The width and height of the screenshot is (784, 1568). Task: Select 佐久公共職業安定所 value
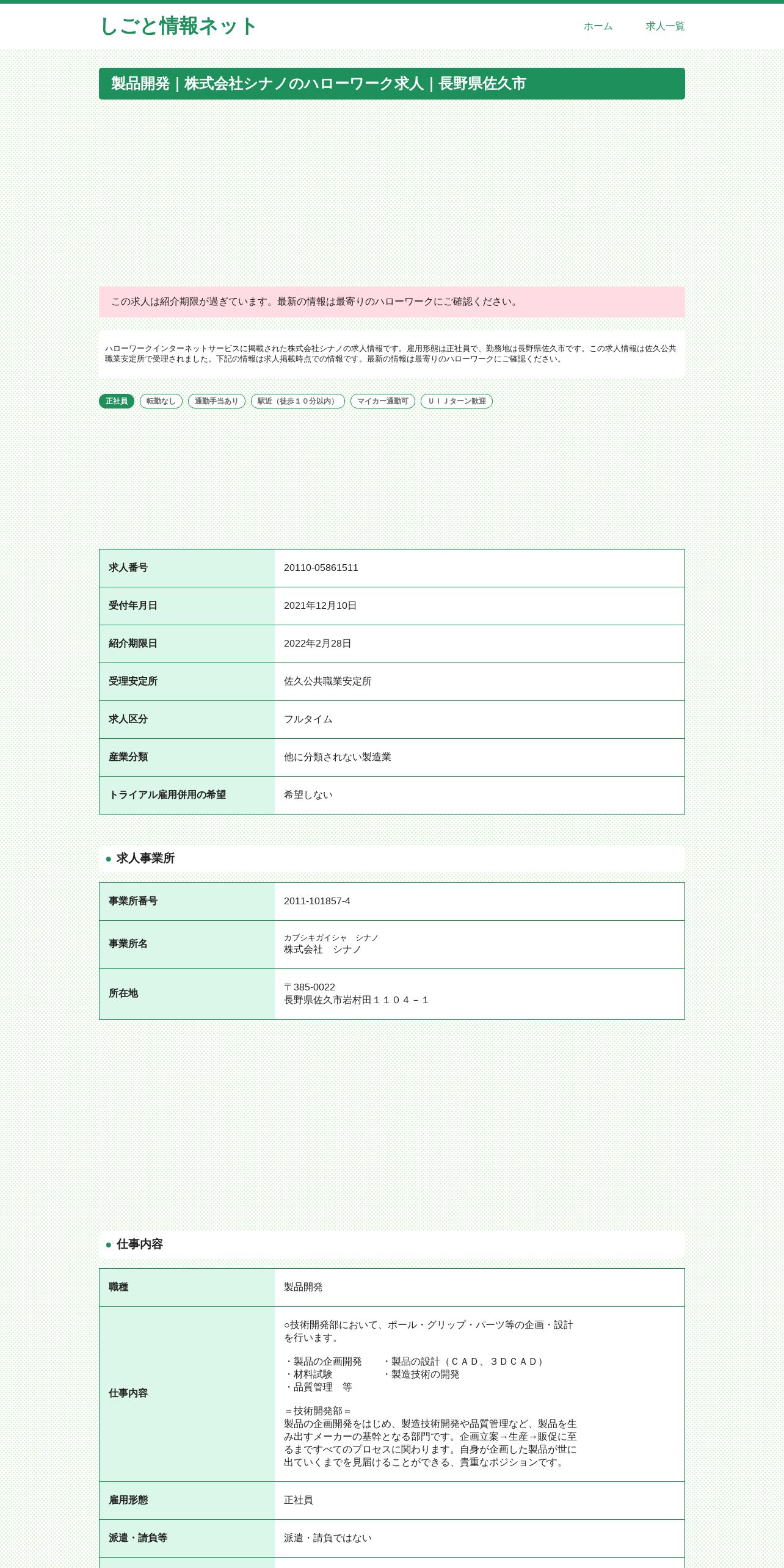(x=328, y=681)
